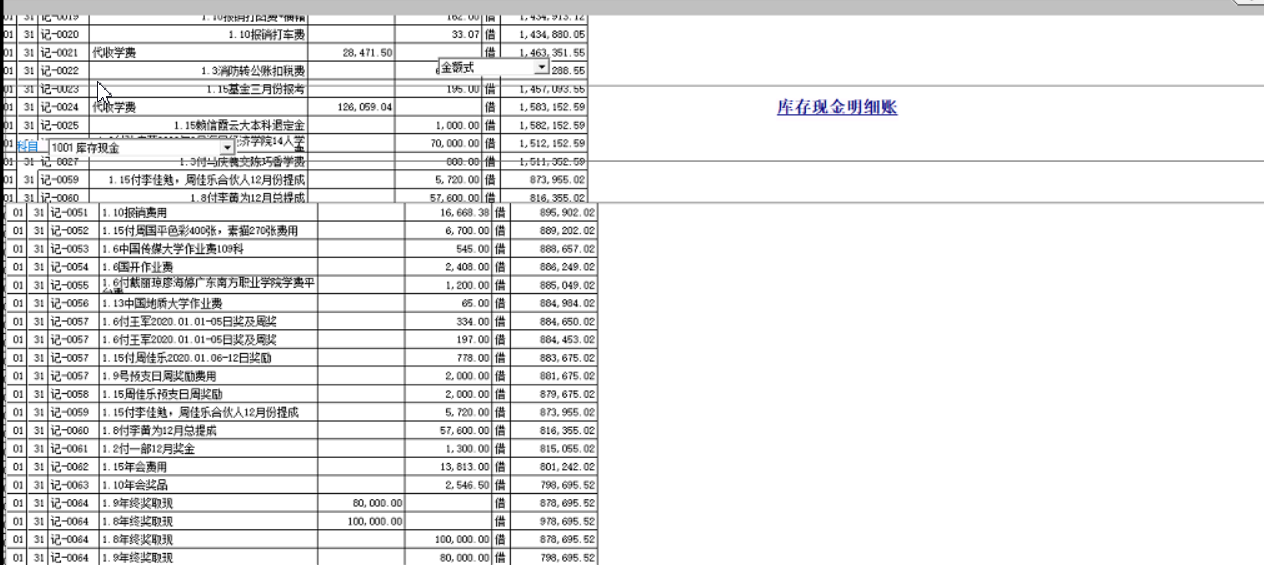The width and height of the screenshot is (1264, 565).
Task: Click credit amount 197.00
Action: pyautogui.click(x=473, y=339)
